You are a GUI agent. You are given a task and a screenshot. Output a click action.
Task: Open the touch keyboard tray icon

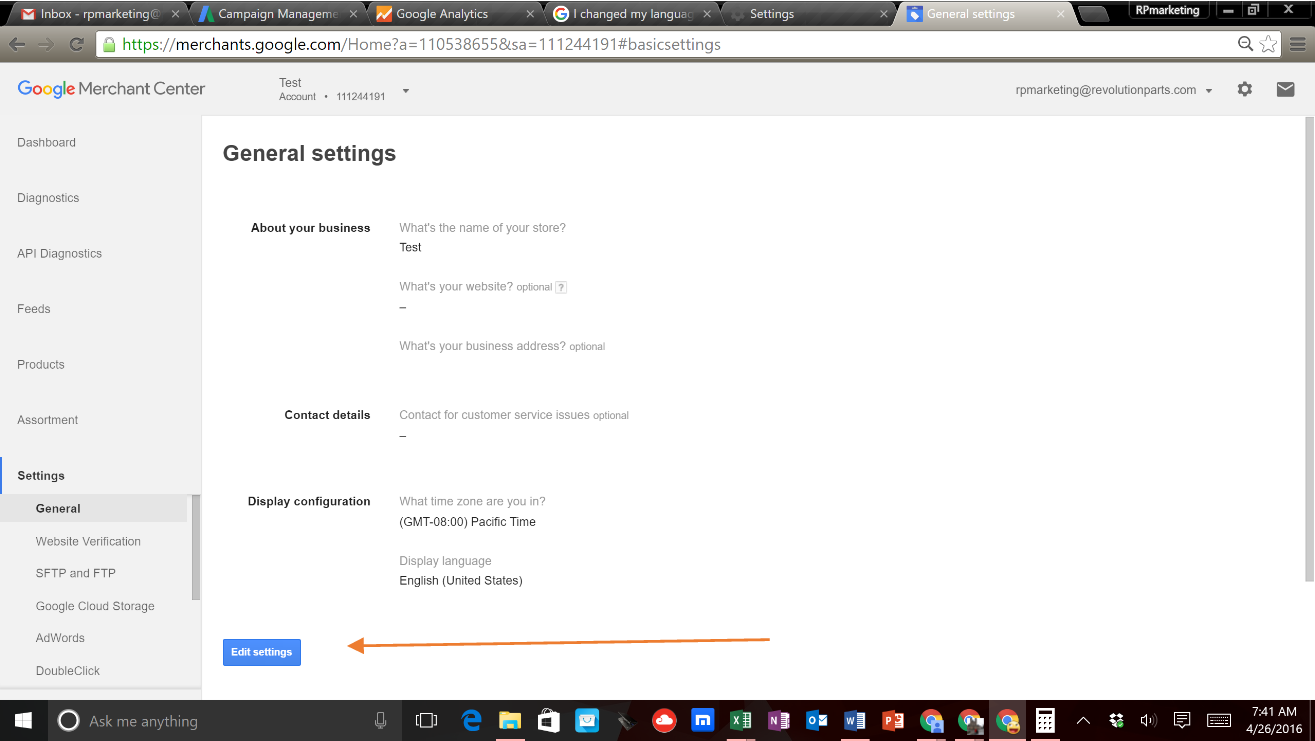[1219, 720]
